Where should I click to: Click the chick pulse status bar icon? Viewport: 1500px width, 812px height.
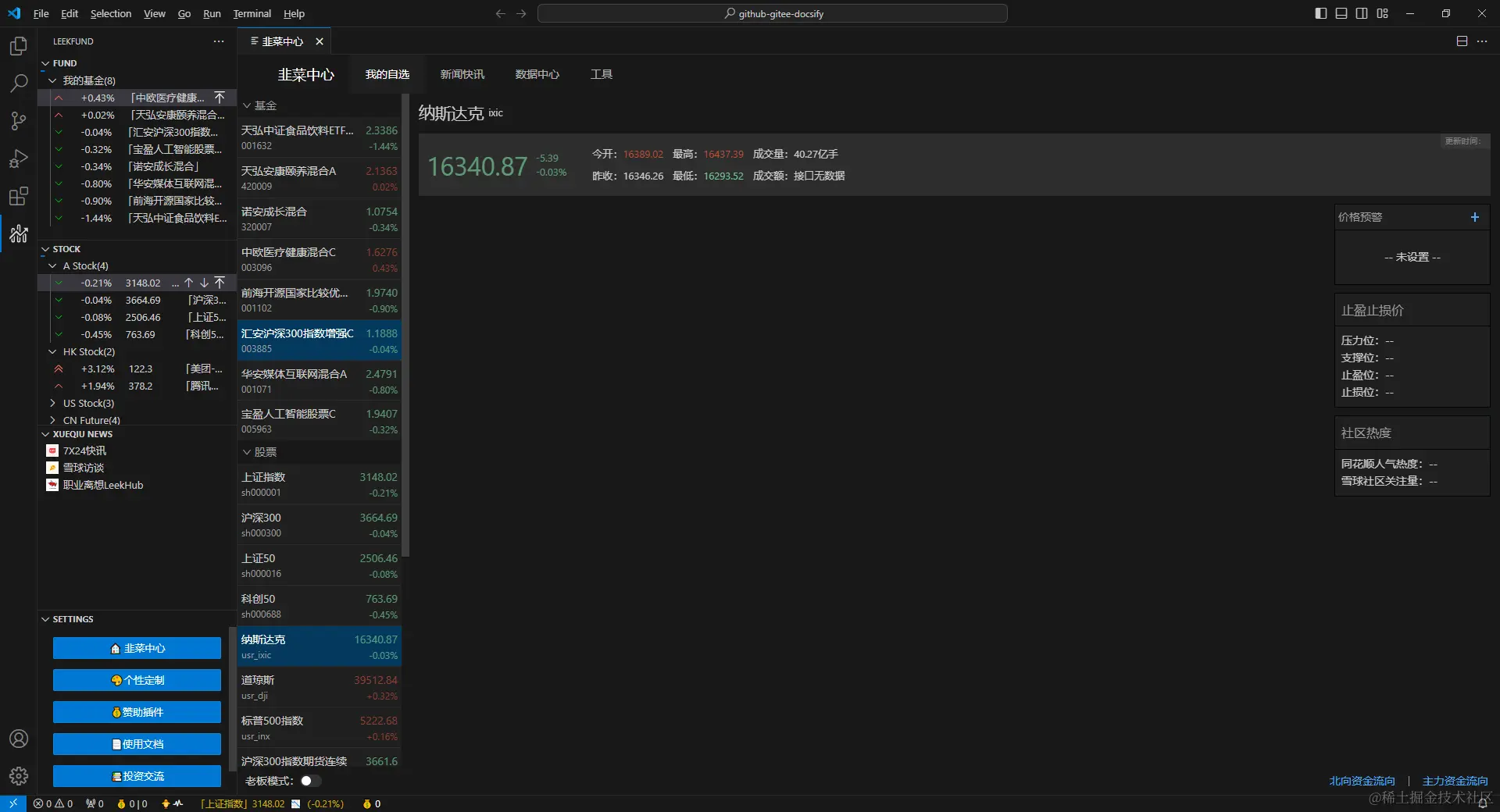[172, 803]
